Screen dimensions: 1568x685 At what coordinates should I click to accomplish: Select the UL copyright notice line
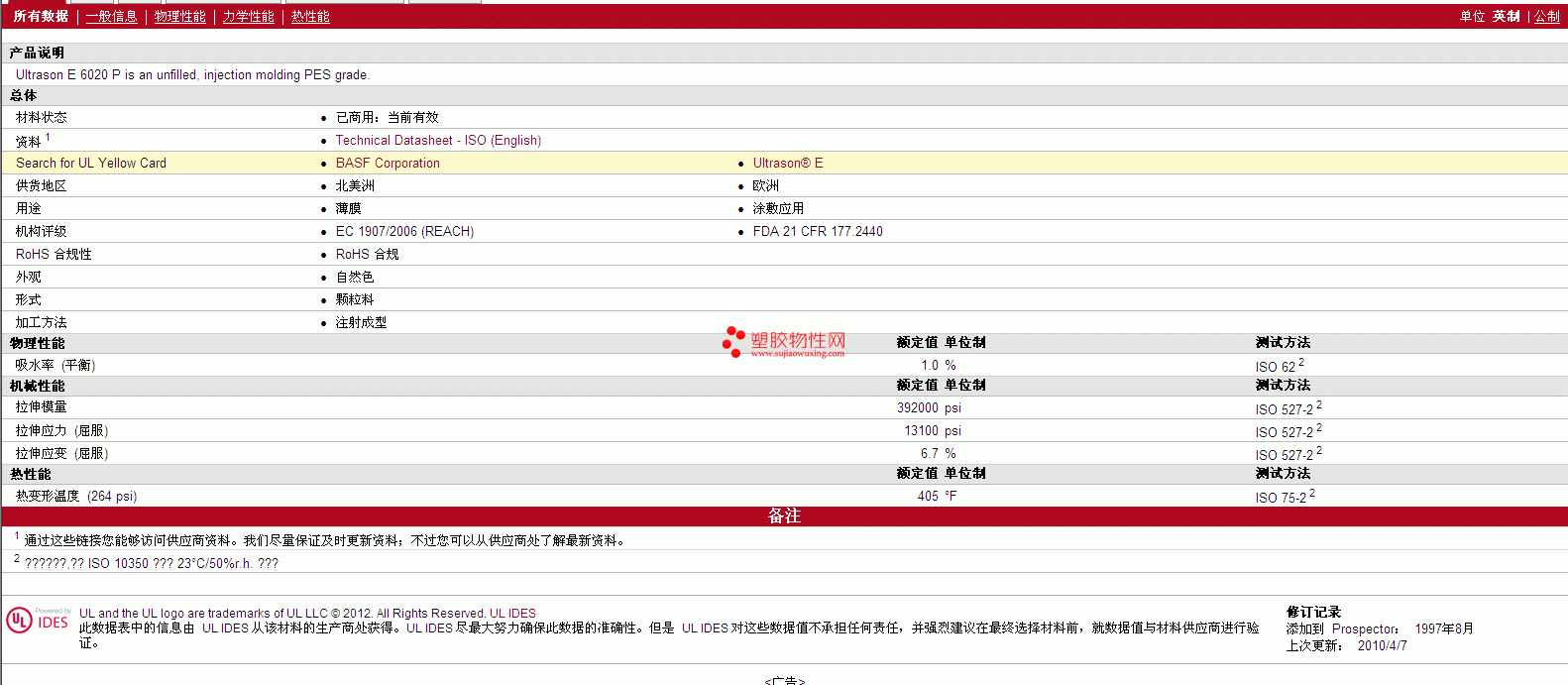click(x=307, y=614)
